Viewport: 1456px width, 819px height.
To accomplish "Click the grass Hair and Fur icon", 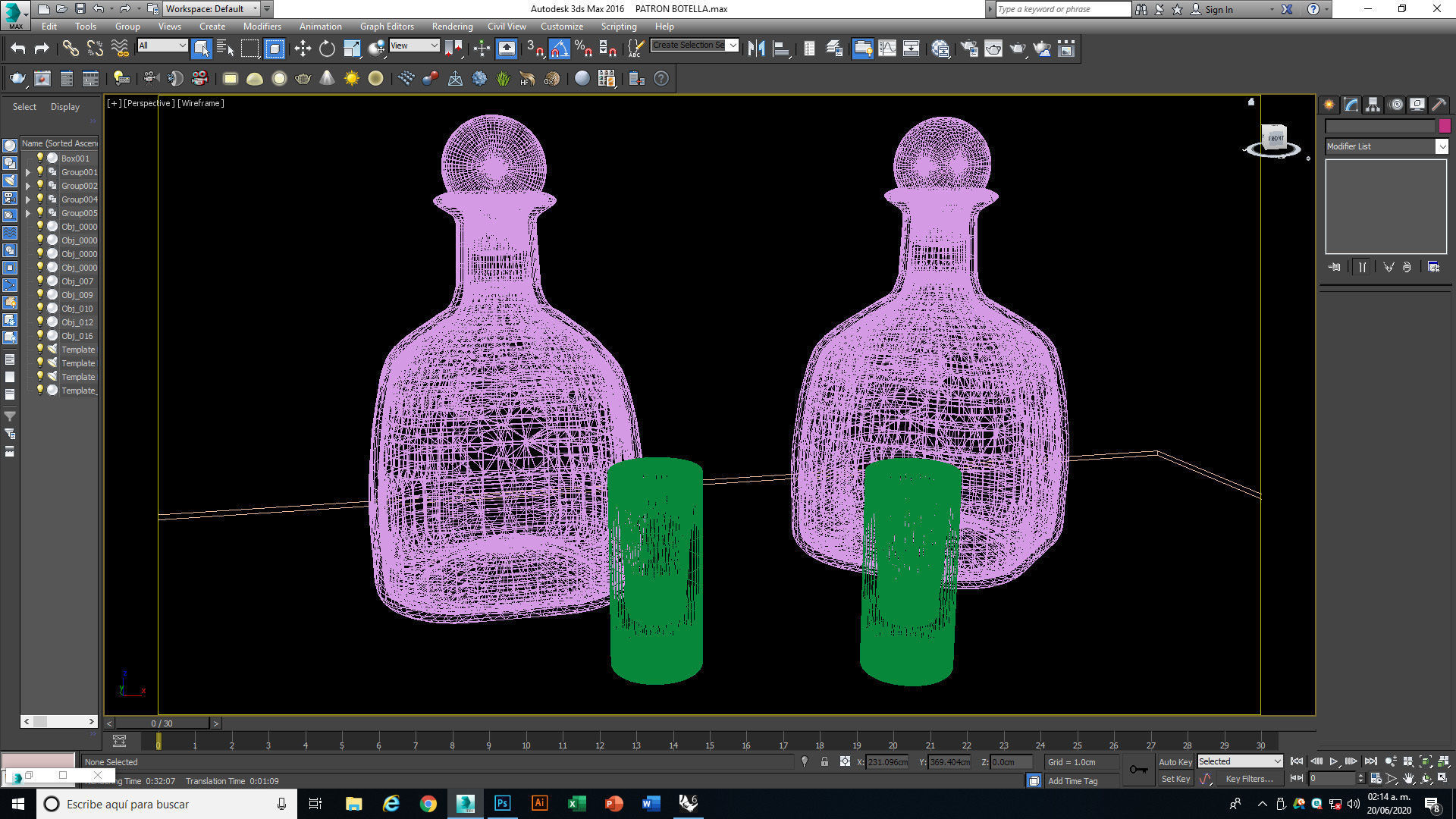I will coord(503,78).
